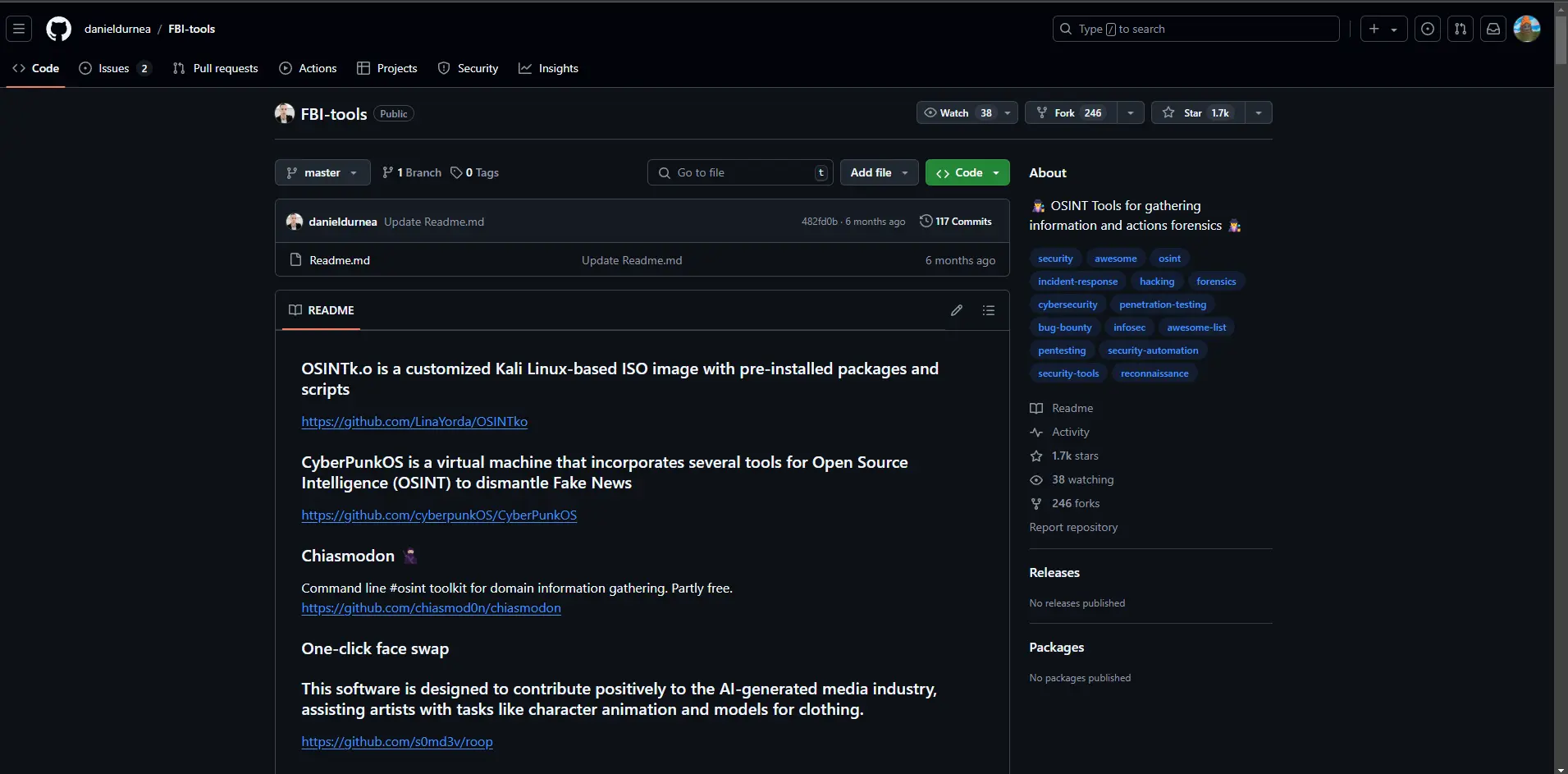Open the hamburger navigation menu
1568x774 pixels.
point(19,29)
